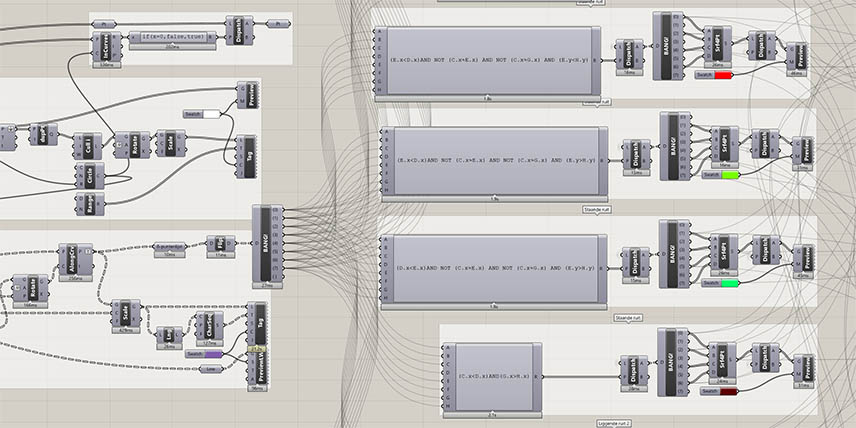The width and height of the screenshot is (856, 428).
Task: Select the Circle component node
Action: click(x=89, y=178)
